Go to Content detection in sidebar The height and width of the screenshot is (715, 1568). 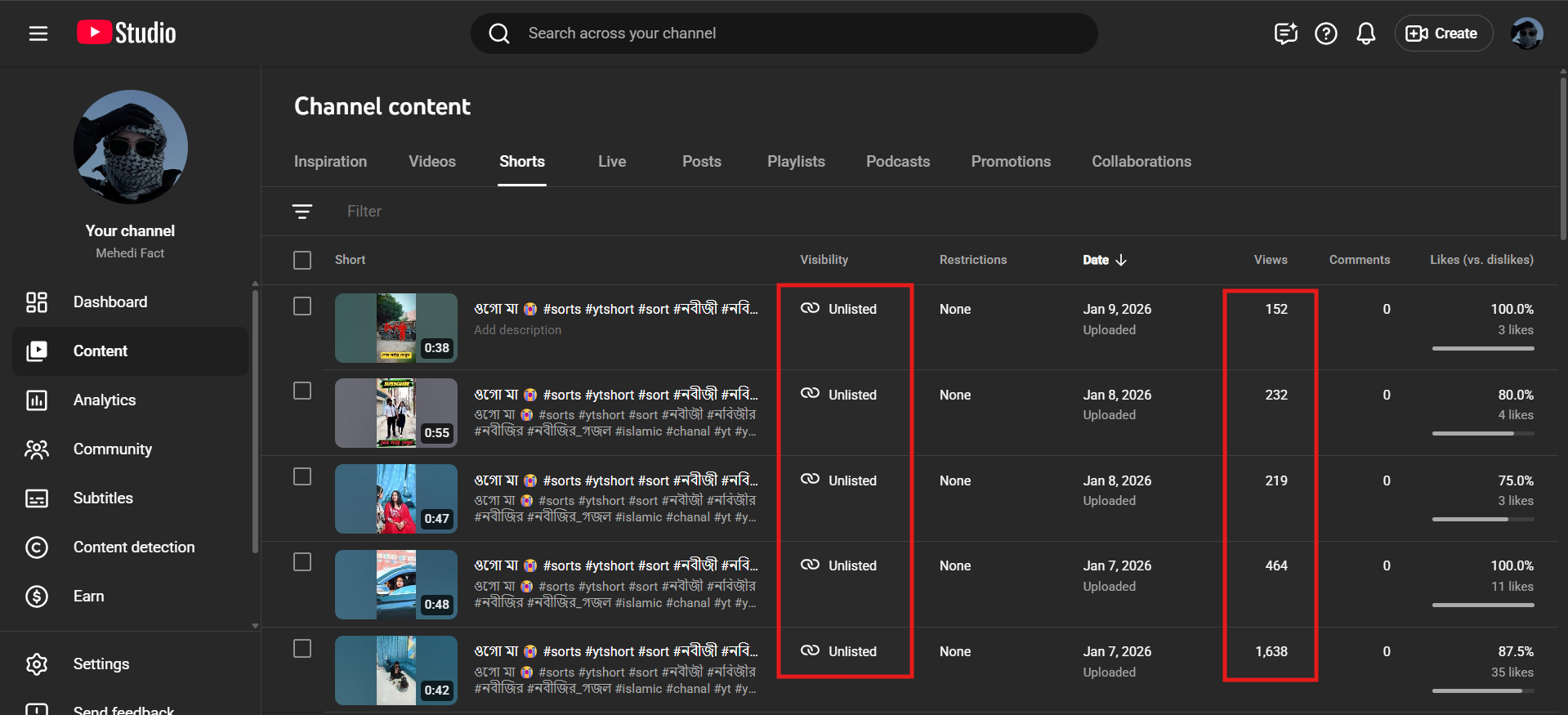(134, 547)
